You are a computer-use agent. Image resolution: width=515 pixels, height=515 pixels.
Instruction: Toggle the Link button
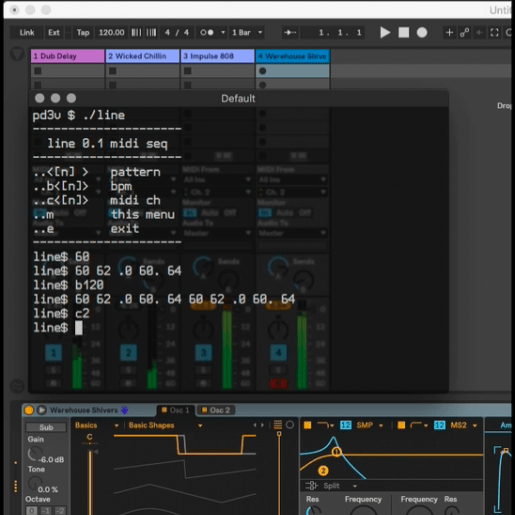[27, 32]
